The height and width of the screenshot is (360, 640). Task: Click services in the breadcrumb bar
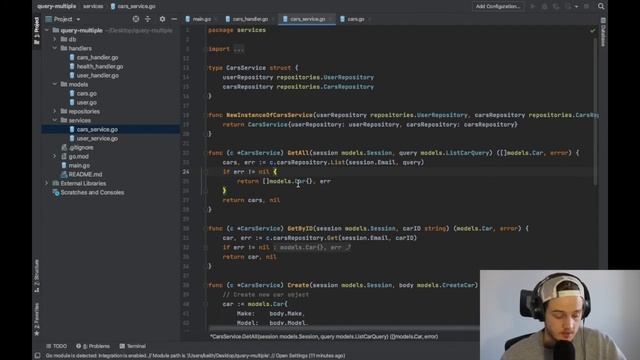pos(93,7)
